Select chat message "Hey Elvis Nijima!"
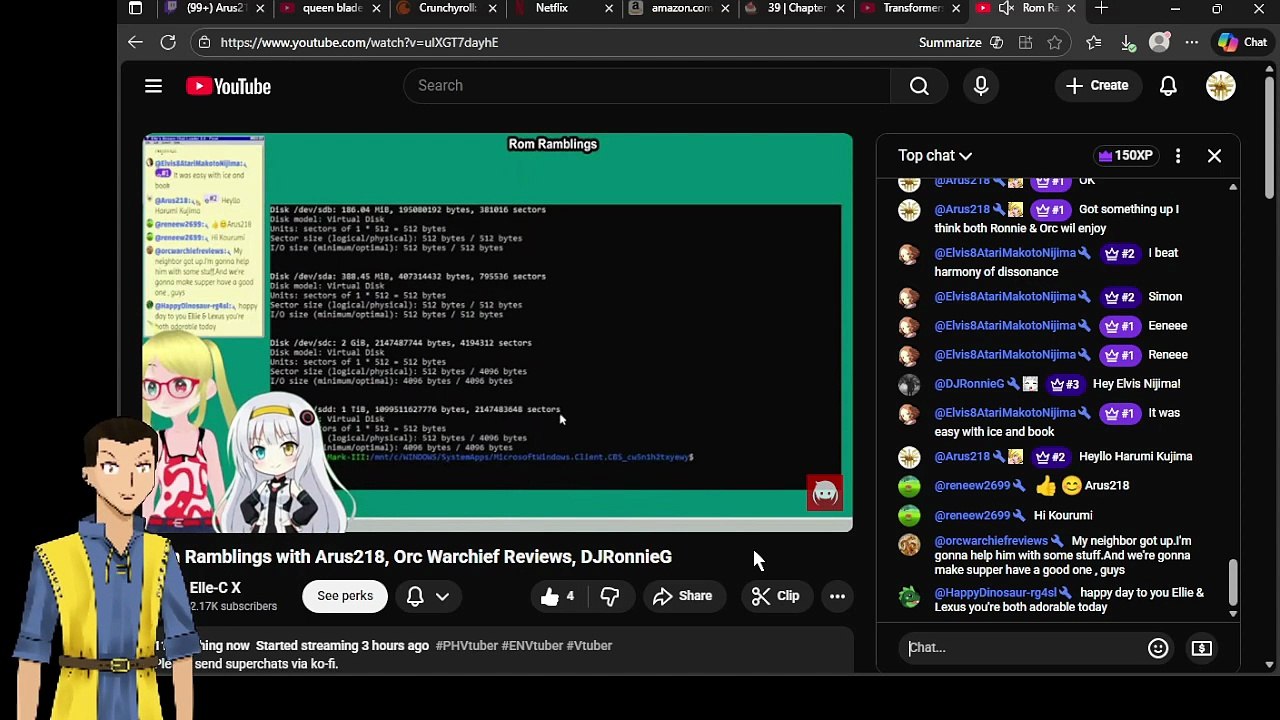This screenshot has height=720, width=1280. tap(1137, 384)
